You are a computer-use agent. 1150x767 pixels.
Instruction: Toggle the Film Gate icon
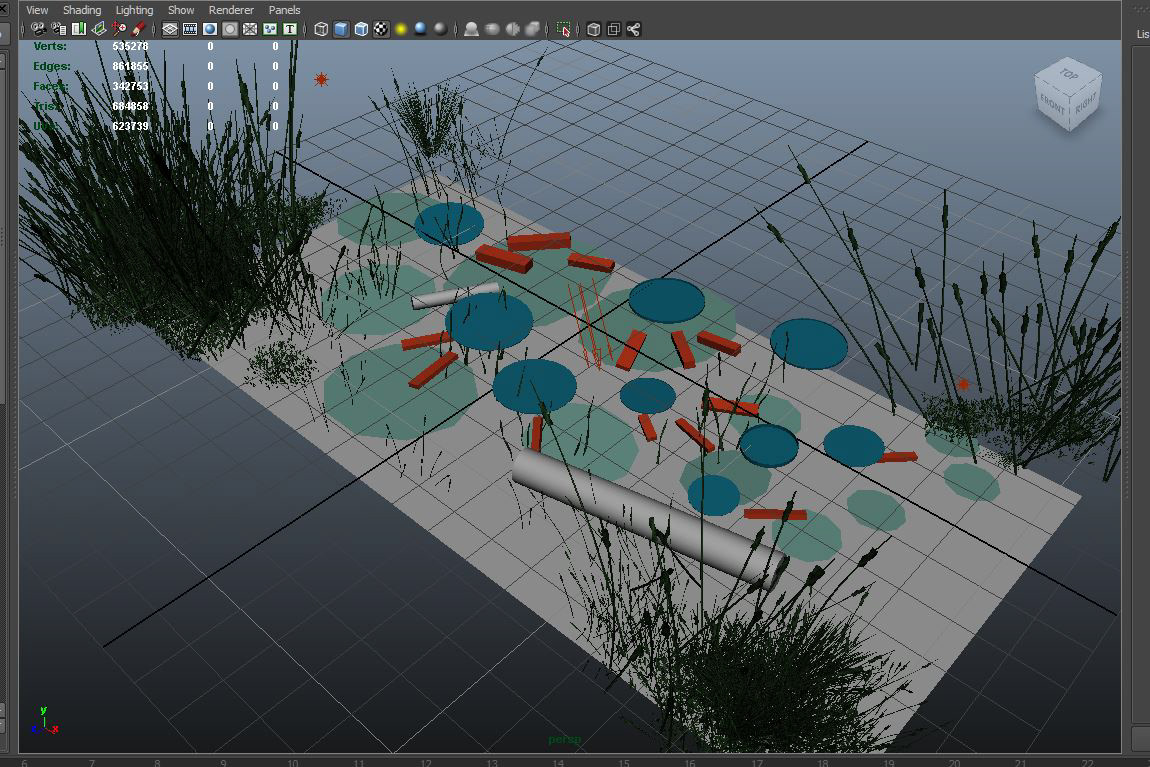190,29
